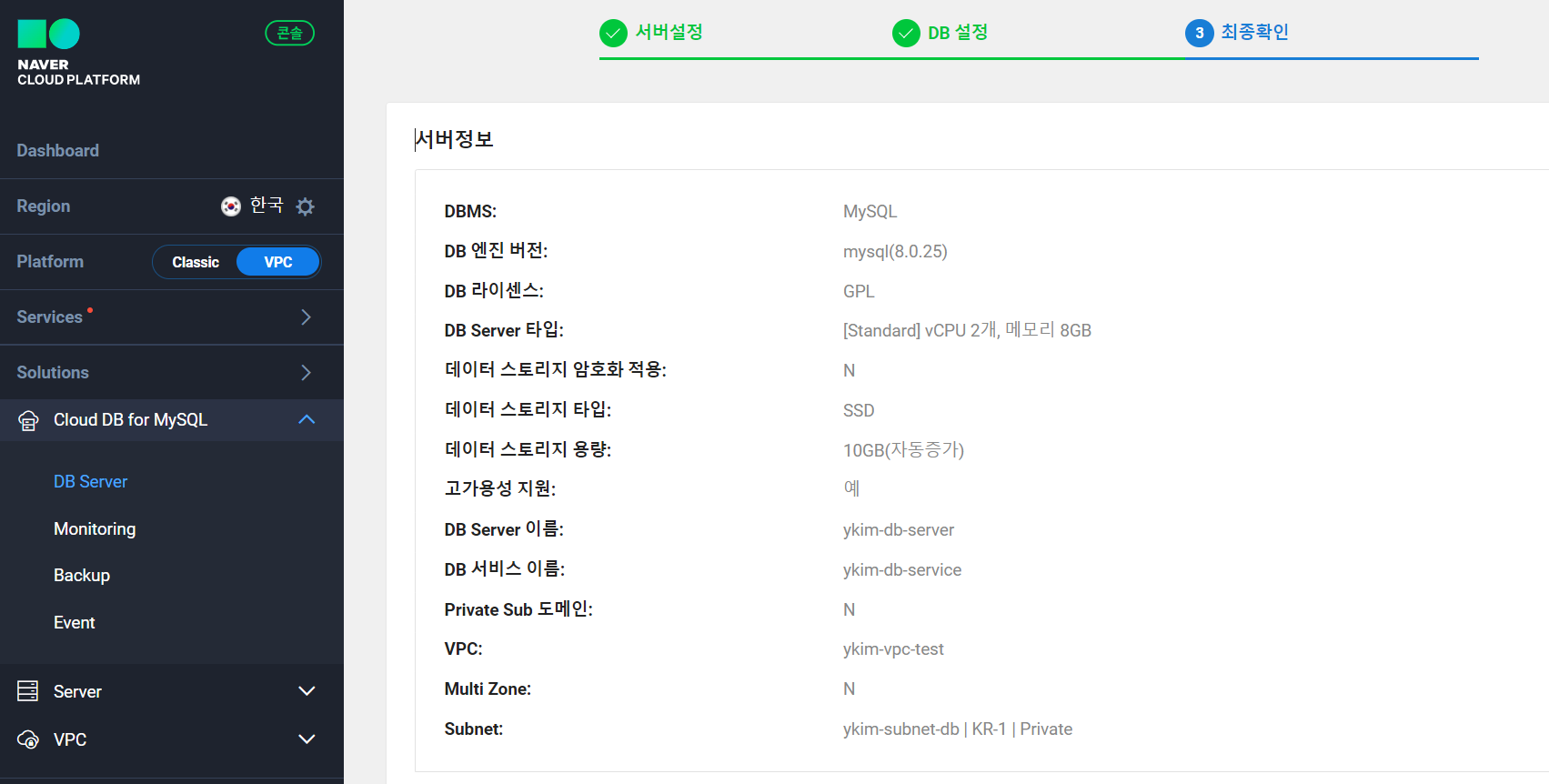The image size is (1549, 784).
Task: Select the [Standard] vCPU 2개 value
Action: tap(967, 331)
